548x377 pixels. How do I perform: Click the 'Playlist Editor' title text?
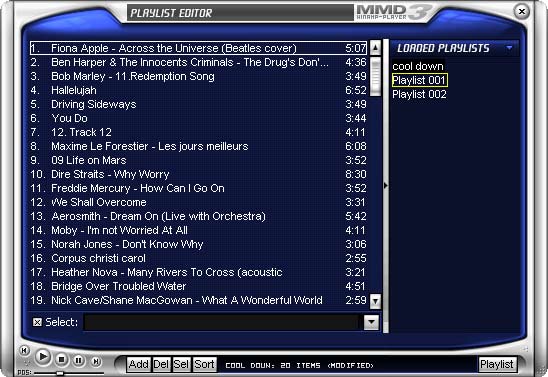171,13
